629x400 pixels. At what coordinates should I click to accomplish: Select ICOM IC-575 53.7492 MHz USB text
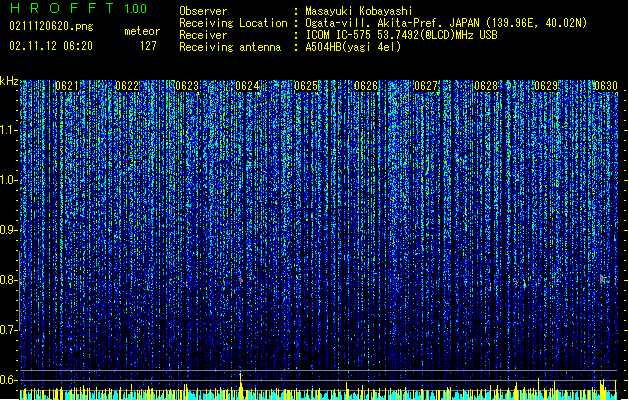401,35
